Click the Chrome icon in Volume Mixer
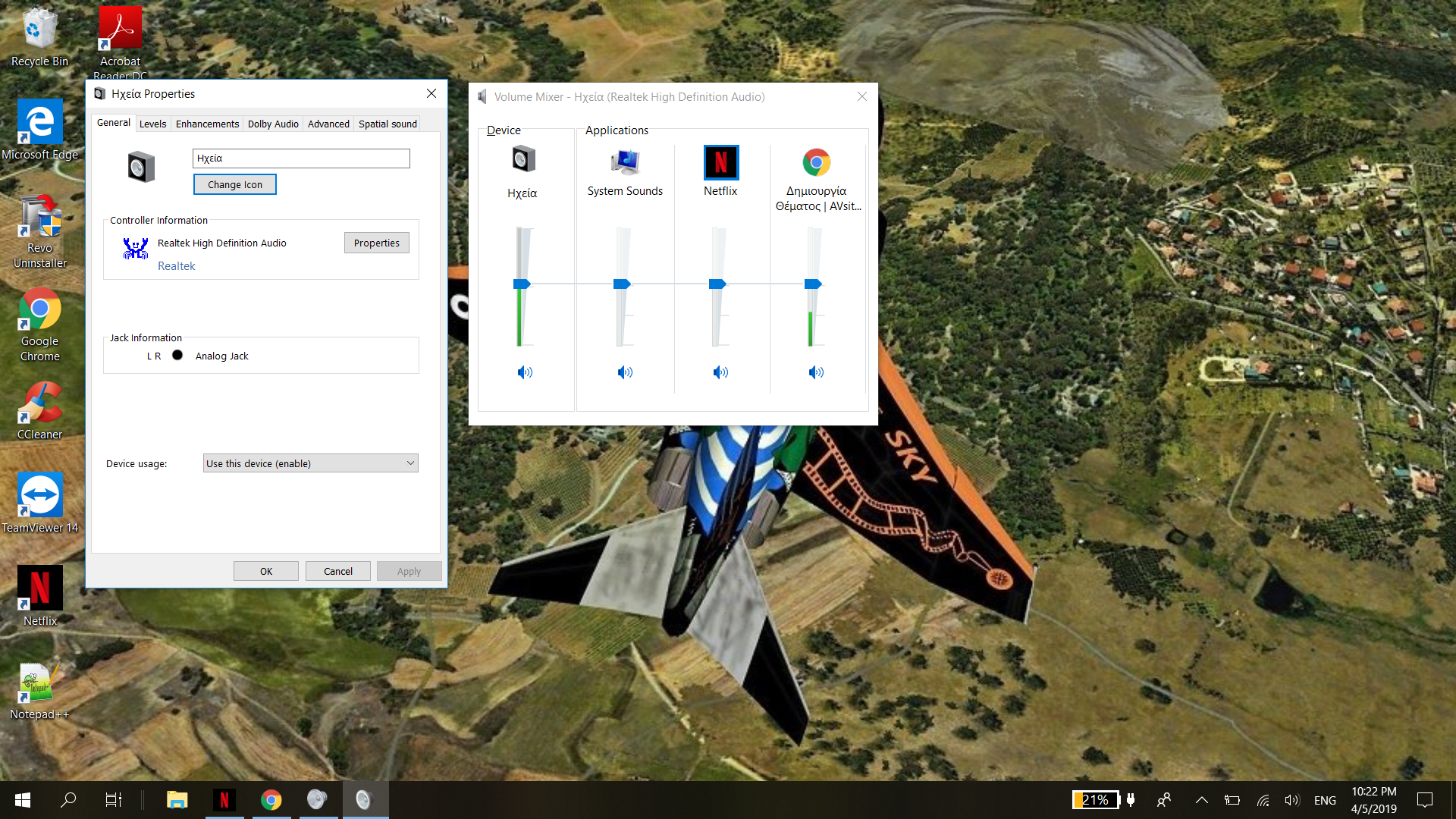The height and width of the screenshot is (819, 1456). pos(816,162)
